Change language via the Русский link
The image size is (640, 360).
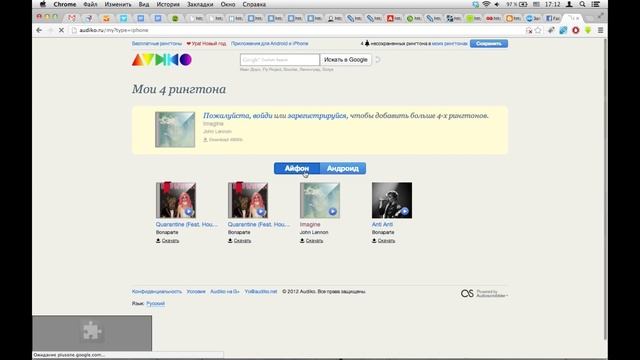tap(156, 303)
